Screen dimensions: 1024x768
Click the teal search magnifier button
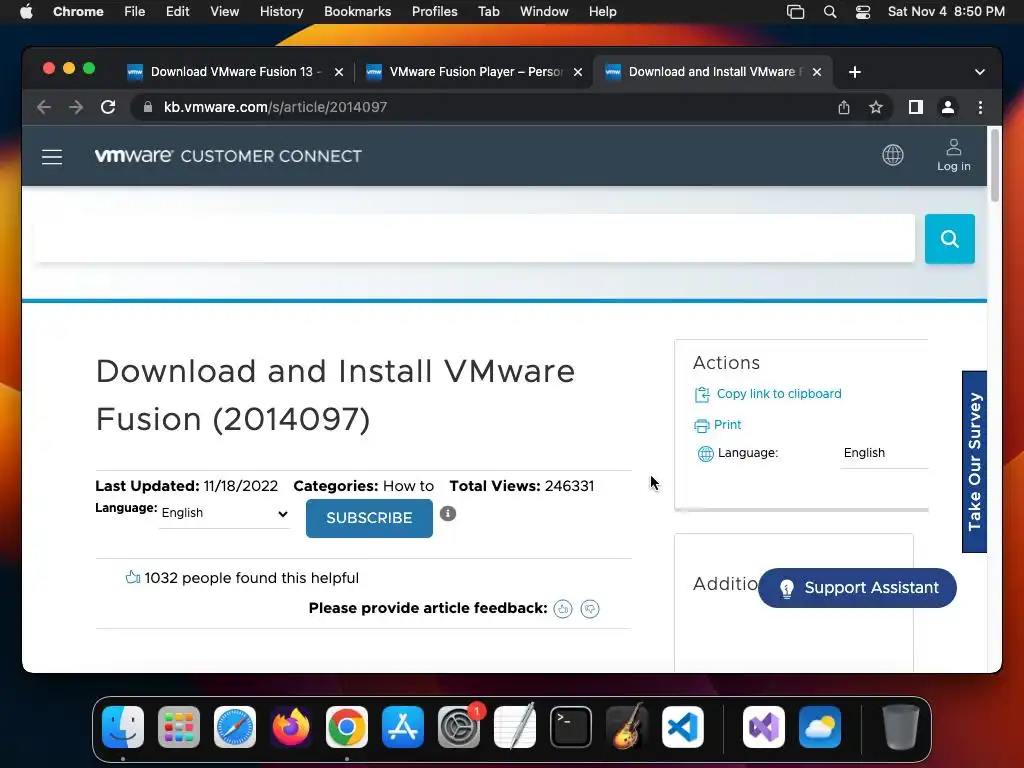(950, 239)
